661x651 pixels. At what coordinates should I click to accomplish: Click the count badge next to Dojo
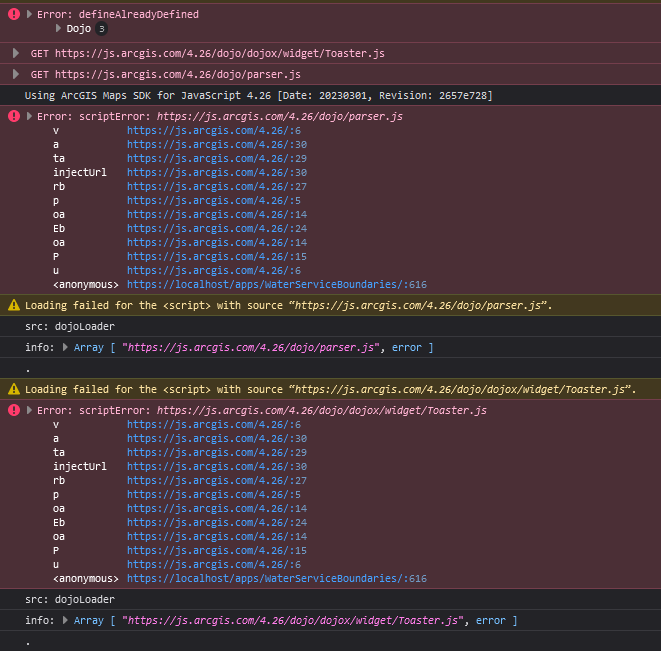pos(102,29)
